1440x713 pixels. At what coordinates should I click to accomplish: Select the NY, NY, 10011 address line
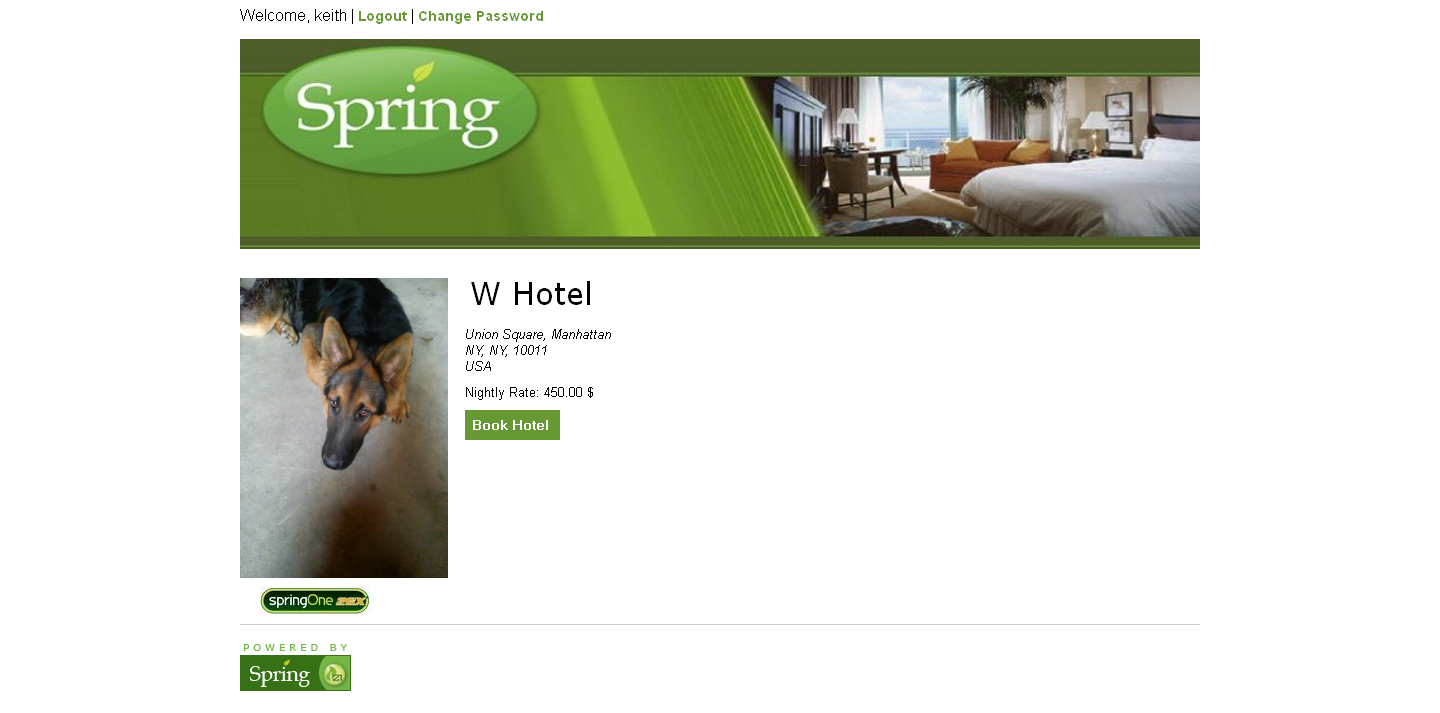[506, 351]
